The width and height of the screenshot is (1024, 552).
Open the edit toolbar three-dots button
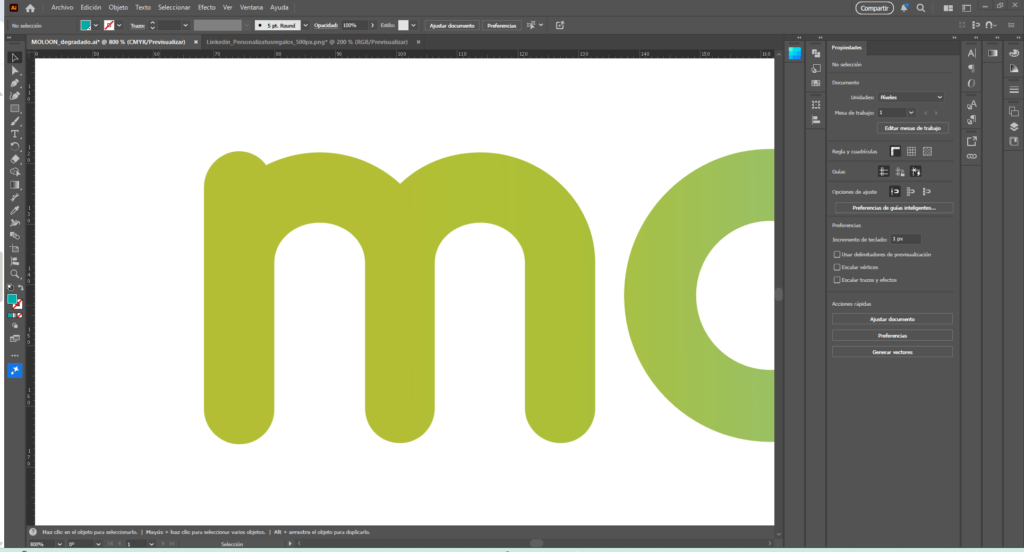(x=14, y=356)
